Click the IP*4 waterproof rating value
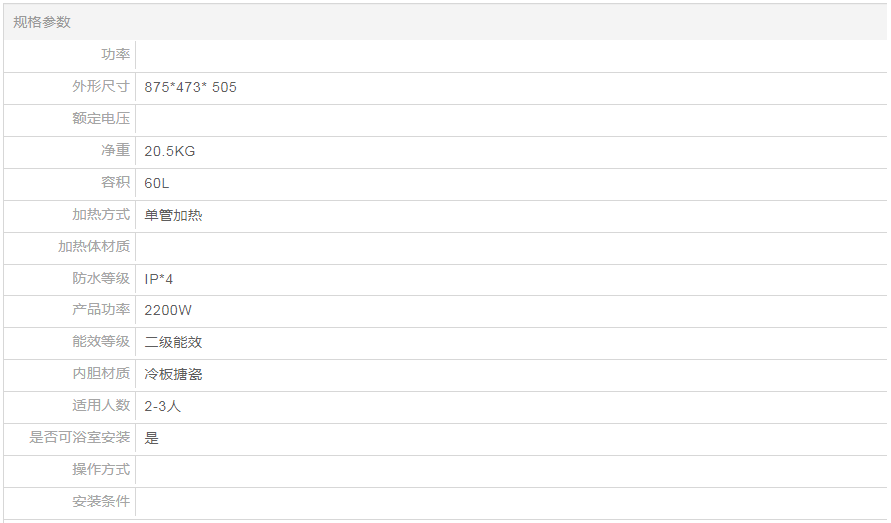 (159, 279)
